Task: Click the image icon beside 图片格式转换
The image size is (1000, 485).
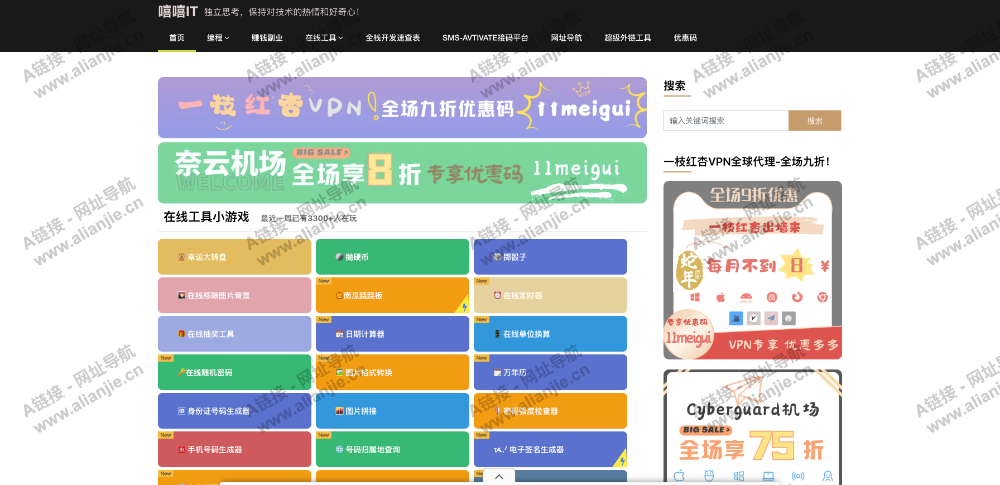Action: 339,372
